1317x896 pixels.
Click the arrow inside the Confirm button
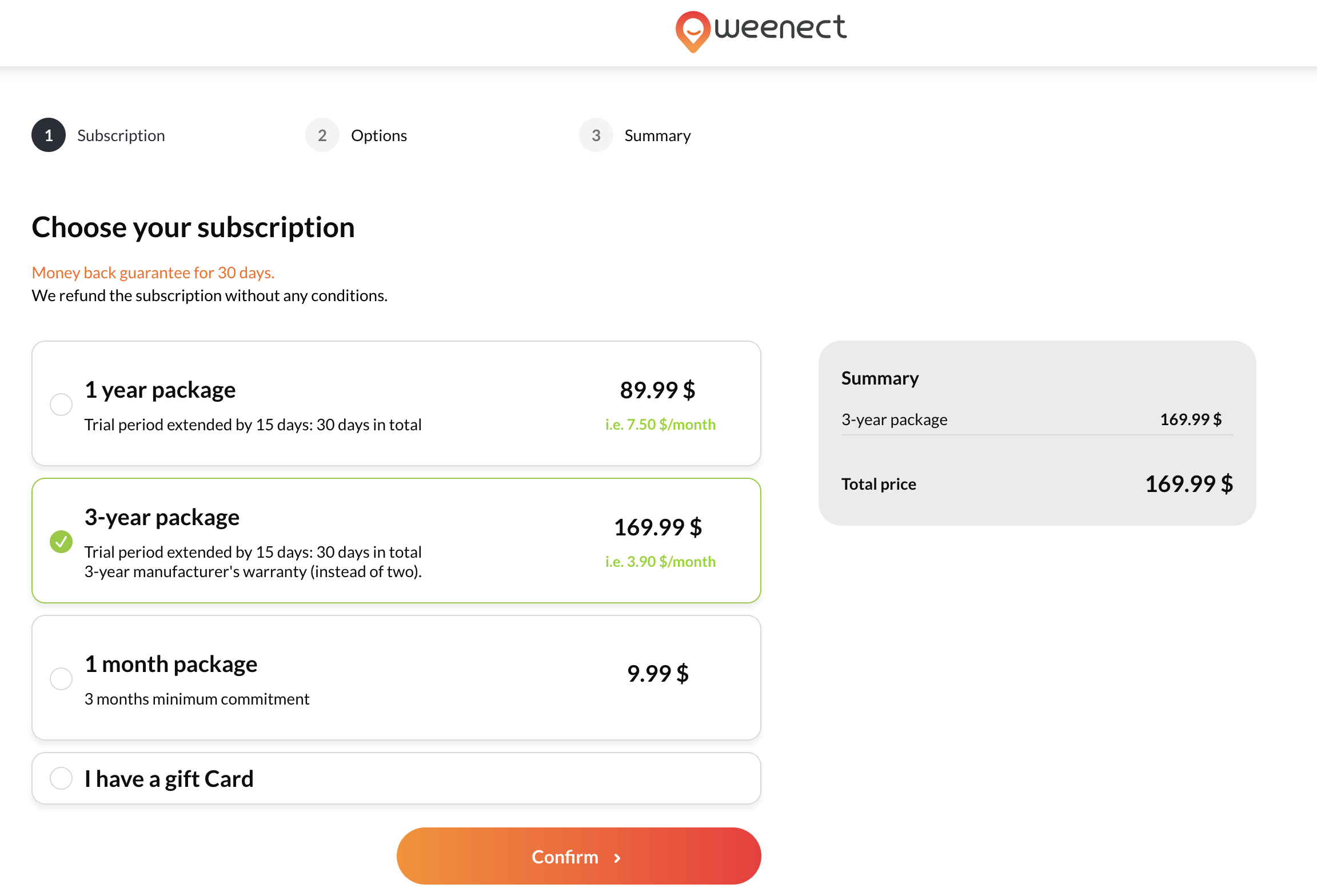[617, 858]
